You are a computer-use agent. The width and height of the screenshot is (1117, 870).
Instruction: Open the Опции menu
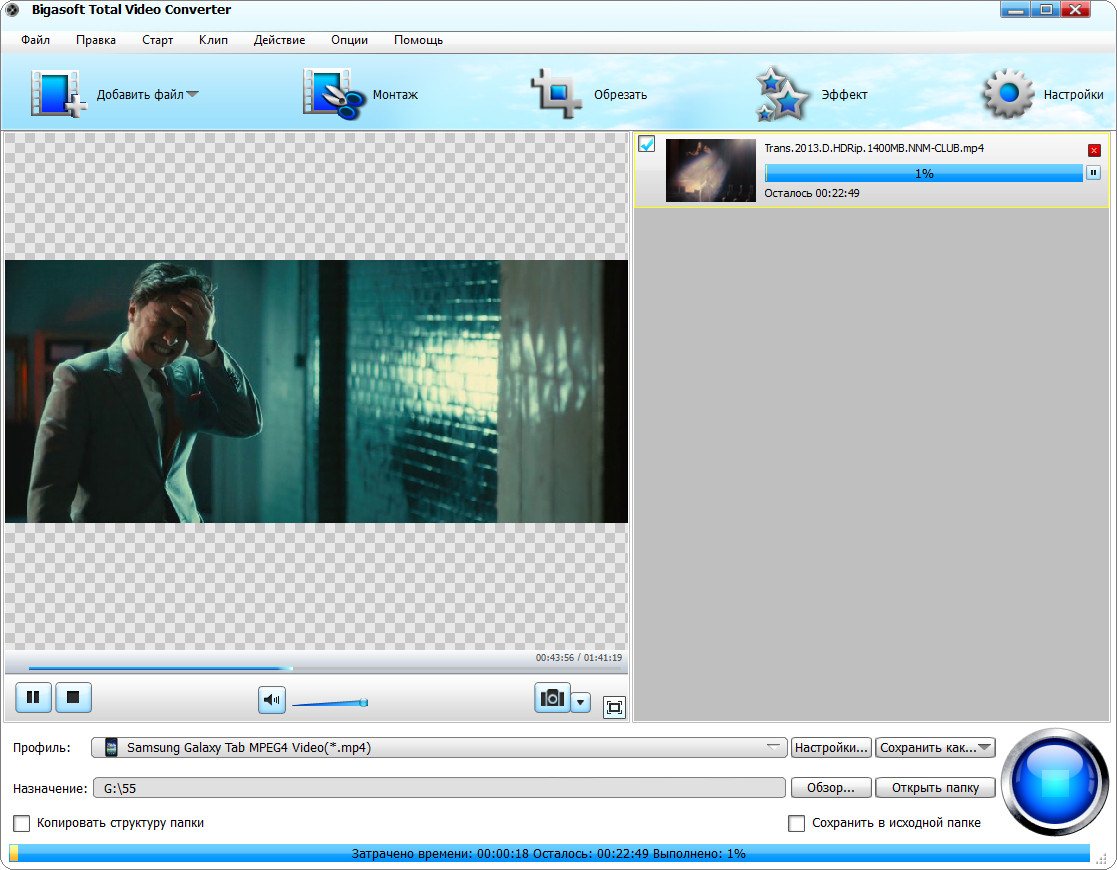pyautogui.click(x=350, y=40)
